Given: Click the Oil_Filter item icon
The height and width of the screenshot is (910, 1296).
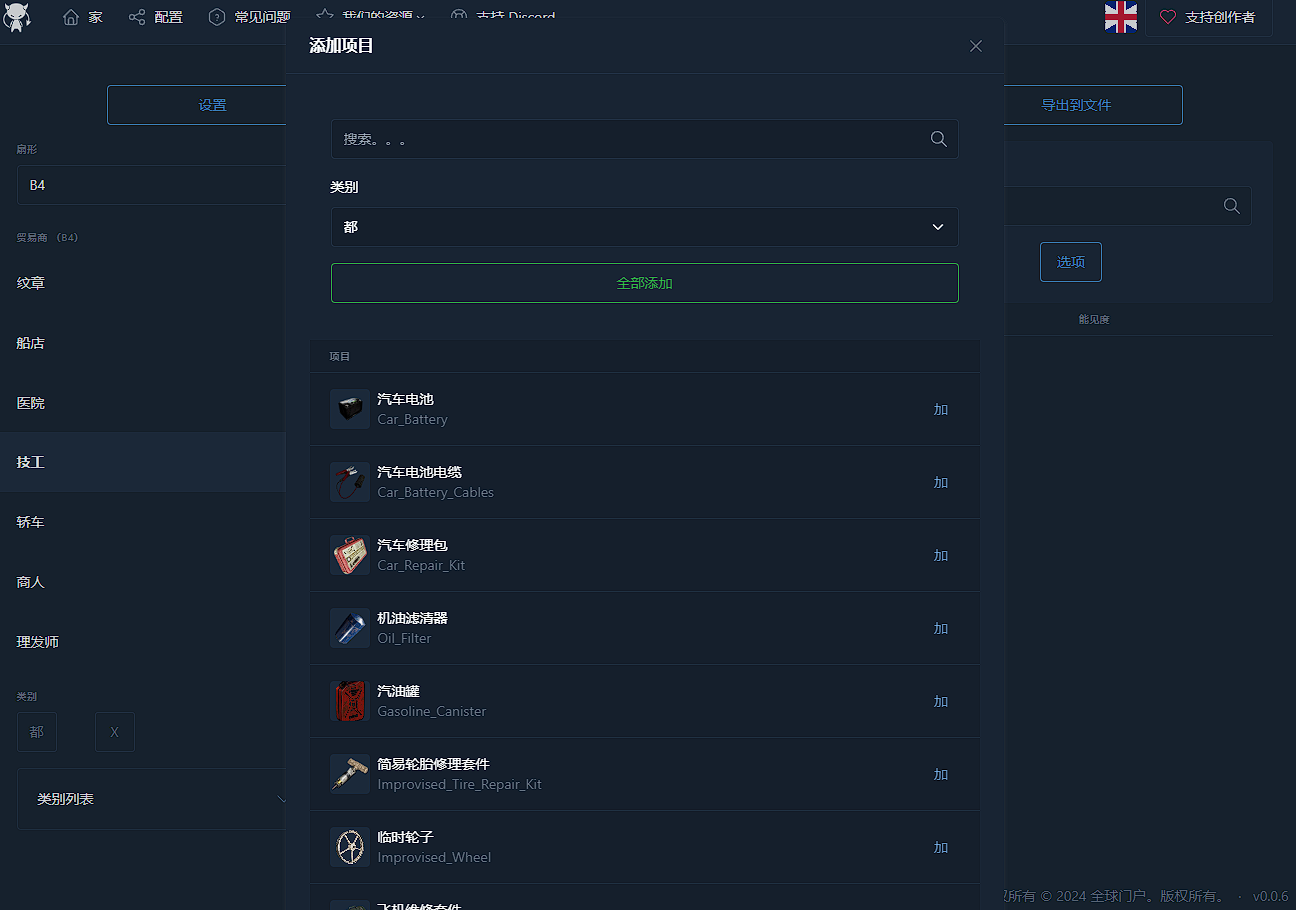Looking at the screenshot, I should 350,628.
